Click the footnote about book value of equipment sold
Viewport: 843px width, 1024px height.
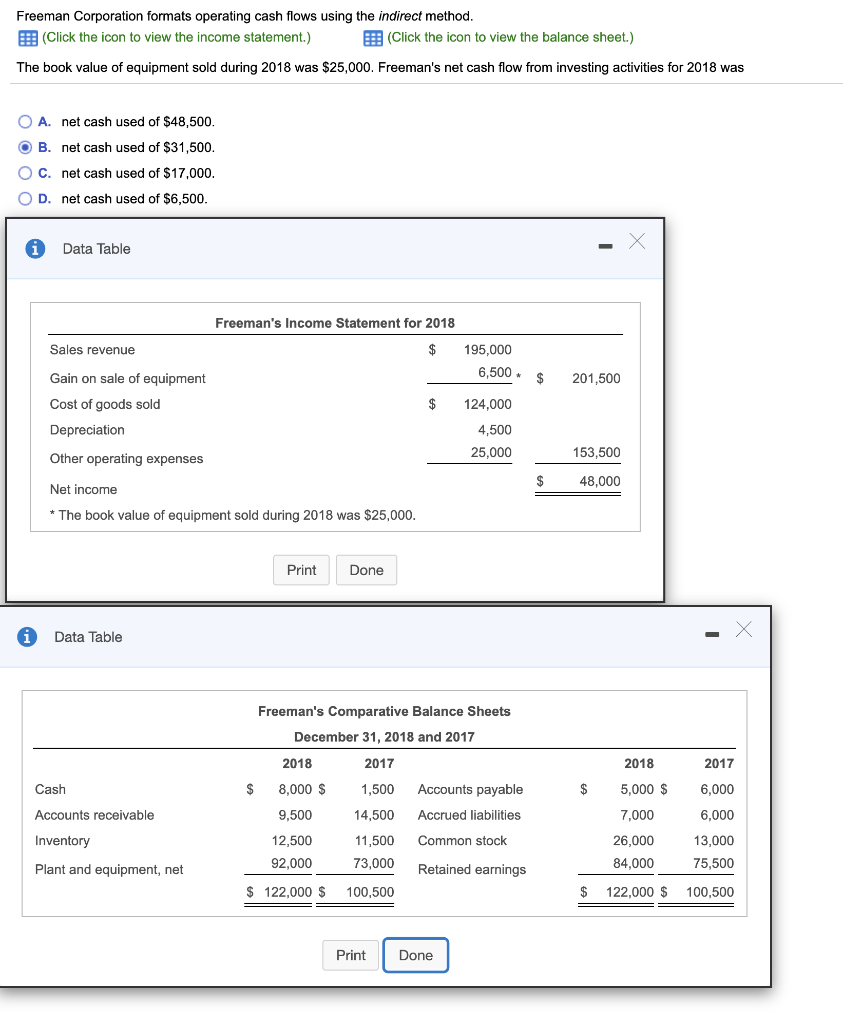[232, 515]
